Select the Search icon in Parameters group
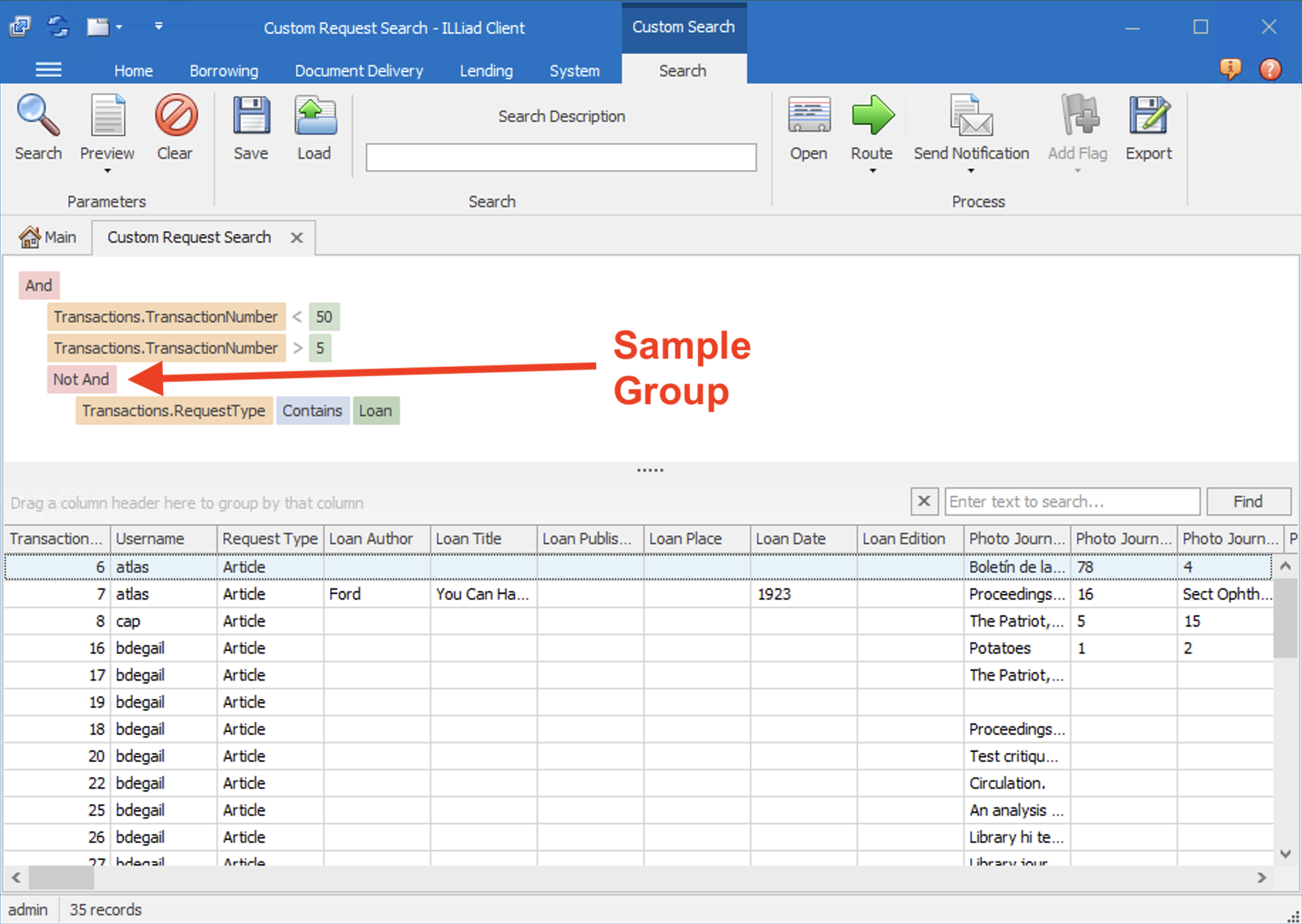 coord(38,128)
